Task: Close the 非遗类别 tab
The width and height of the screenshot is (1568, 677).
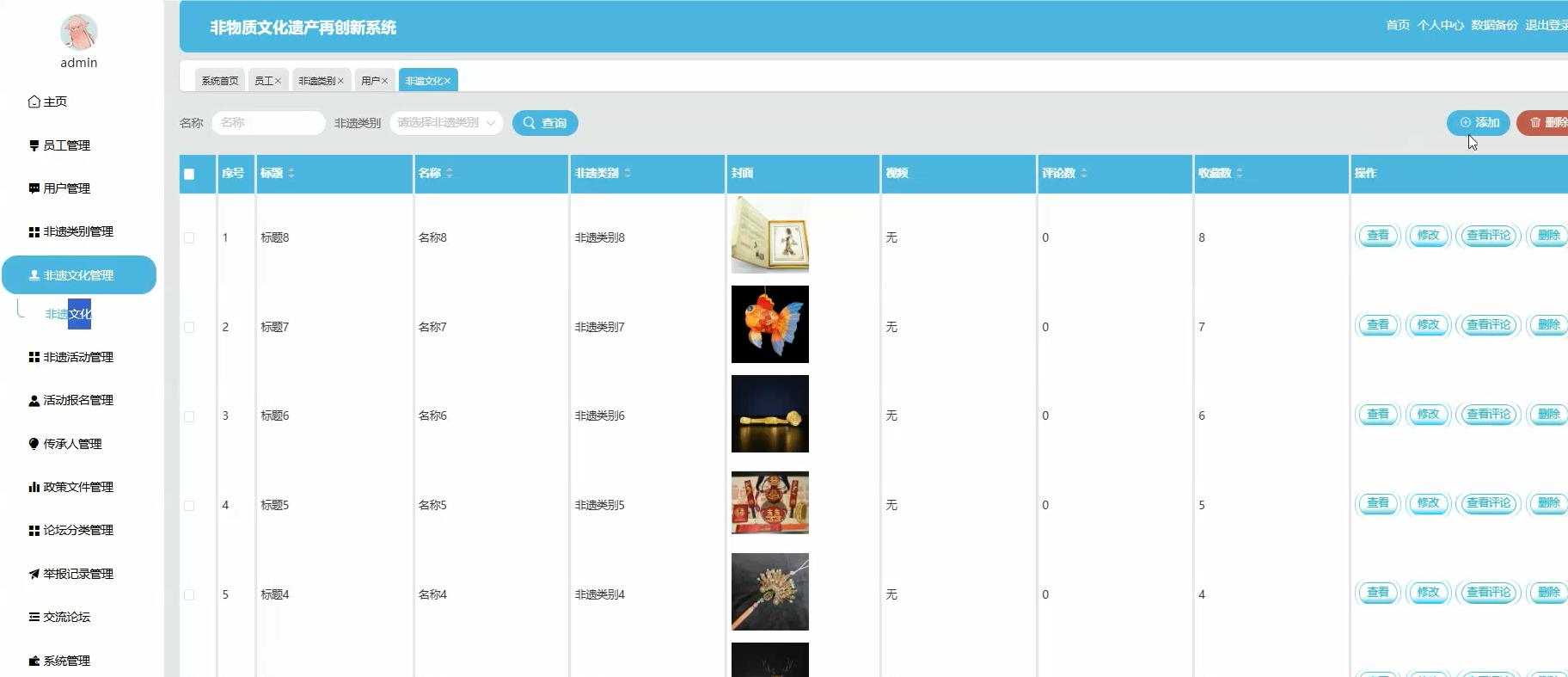Action: tap(340, 81)
